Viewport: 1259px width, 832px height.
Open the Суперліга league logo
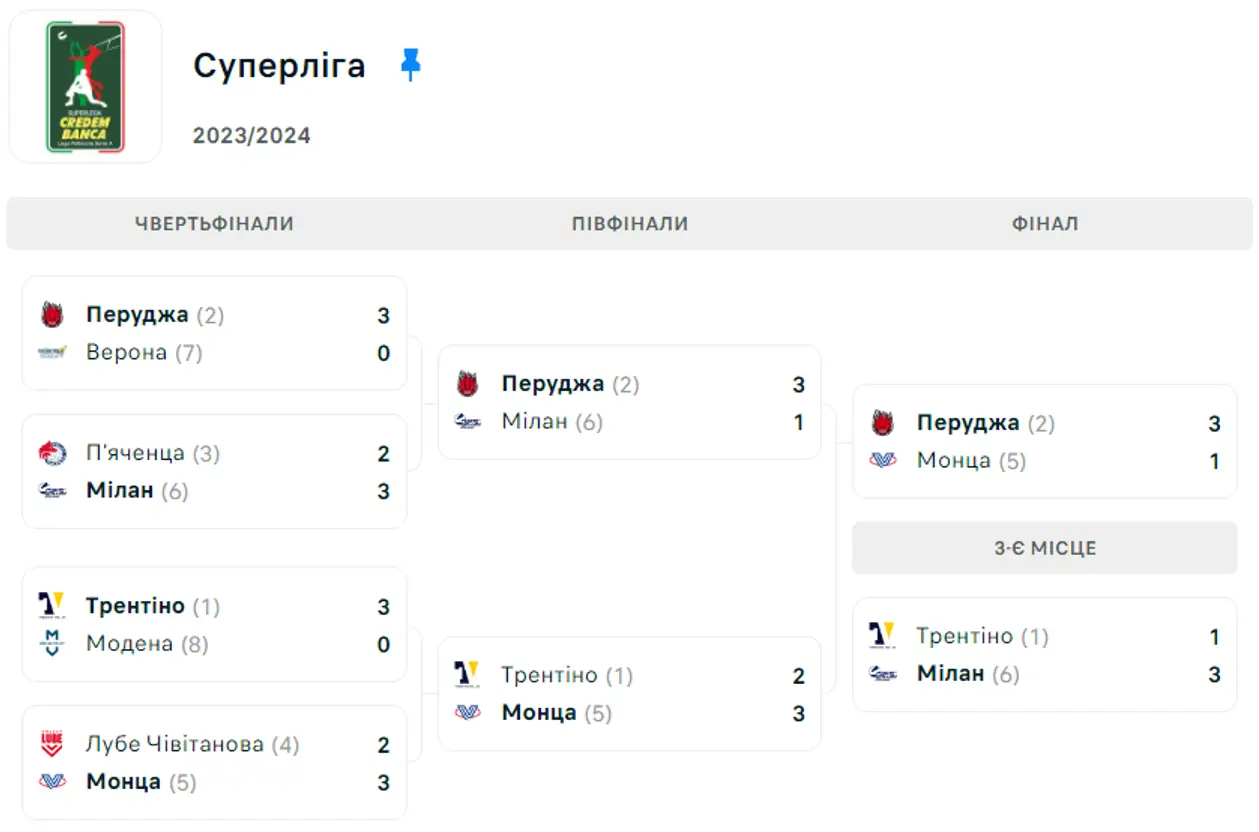pyautogui.click(x=85, y=87)
